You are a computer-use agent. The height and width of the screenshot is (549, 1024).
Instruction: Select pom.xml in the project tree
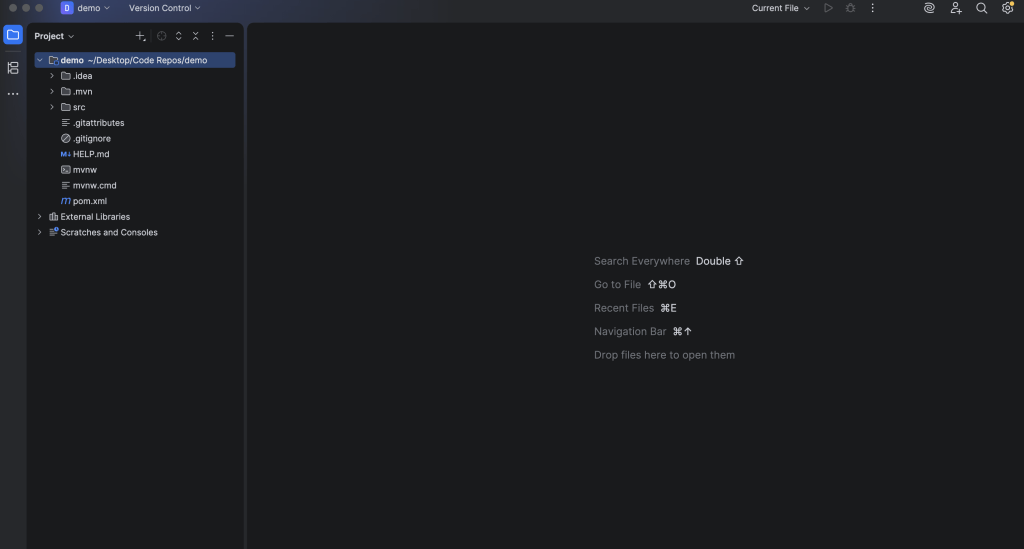coord(89,201)
